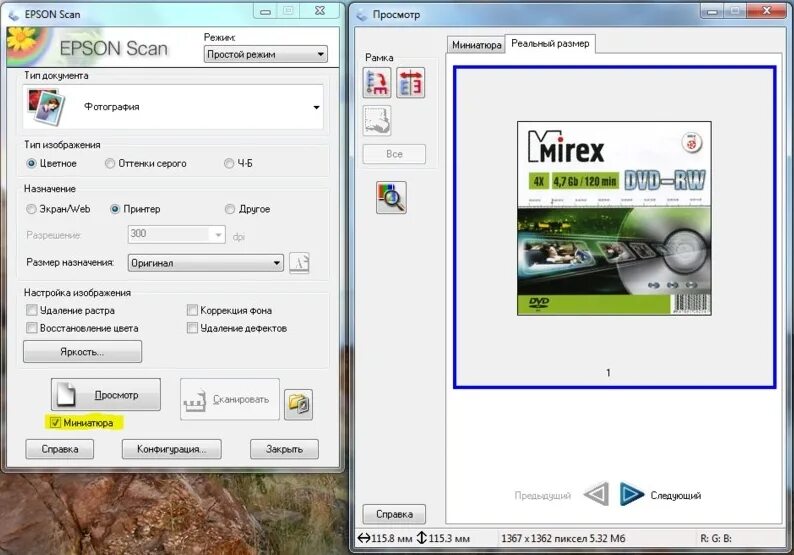
Task: Select the Цветное radio button
Action: click(31, 164)
